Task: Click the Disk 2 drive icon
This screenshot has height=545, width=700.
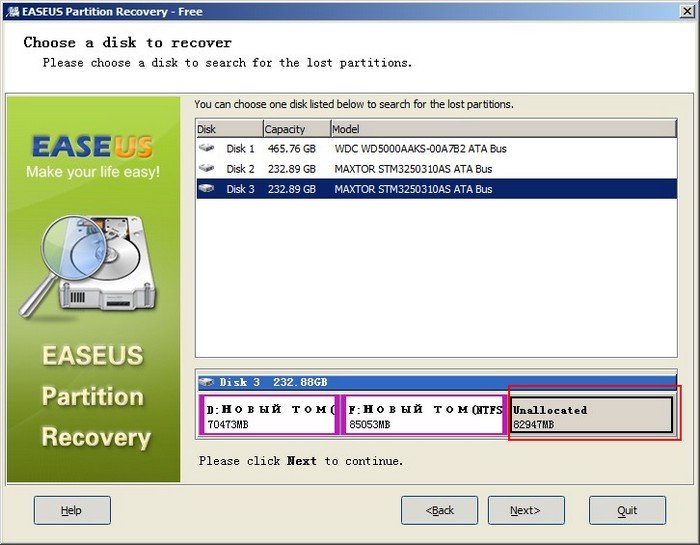Action: 207,168
